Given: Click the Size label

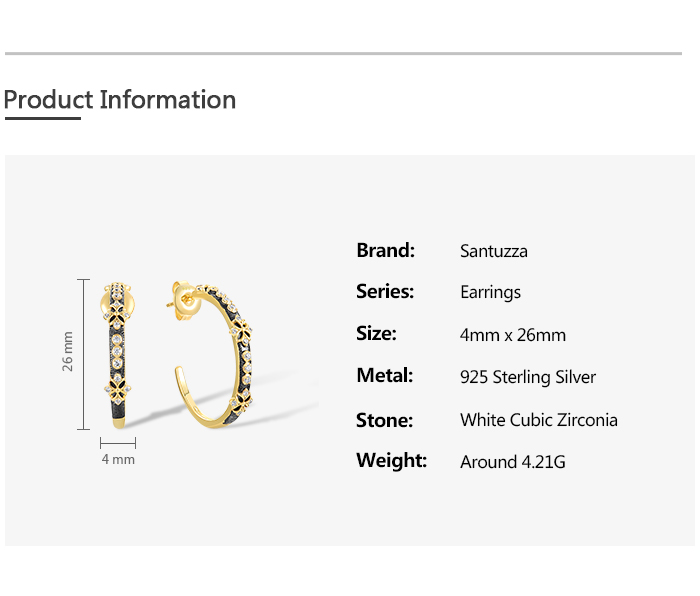Looking at the screenshot, I should 376,334.
